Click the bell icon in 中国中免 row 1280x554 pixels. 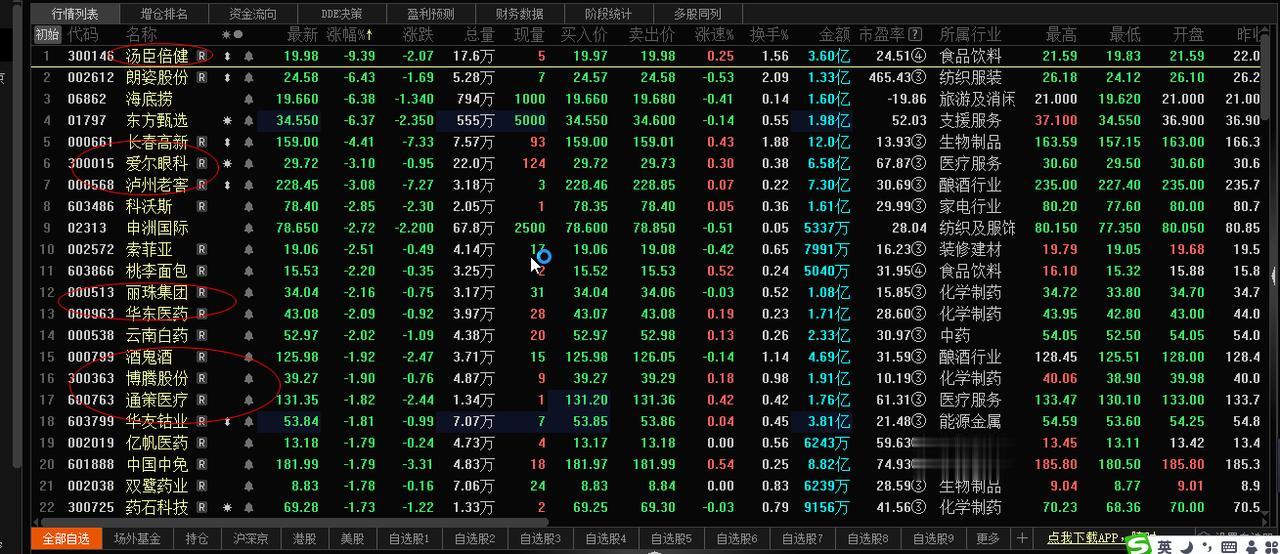[248, 465]
